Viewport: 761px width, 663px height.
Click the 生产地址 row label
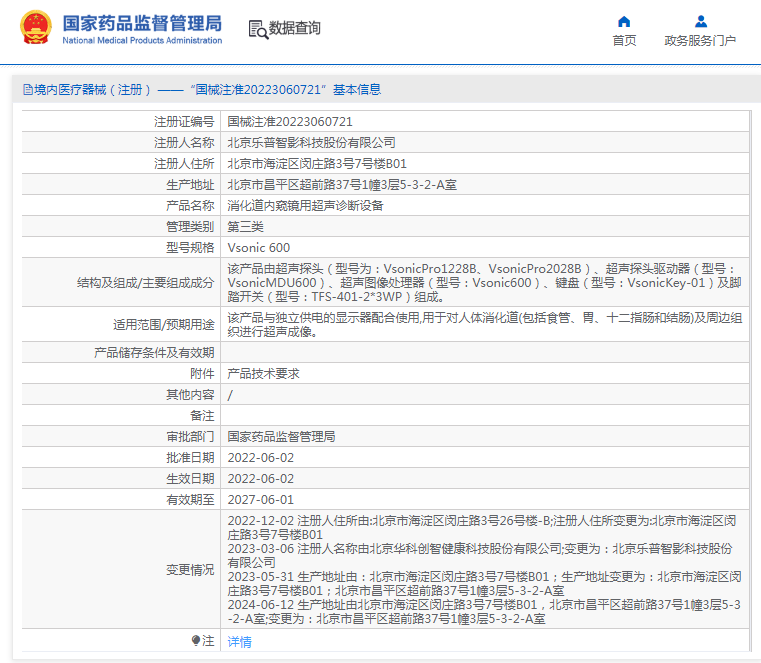click(190, 184)
